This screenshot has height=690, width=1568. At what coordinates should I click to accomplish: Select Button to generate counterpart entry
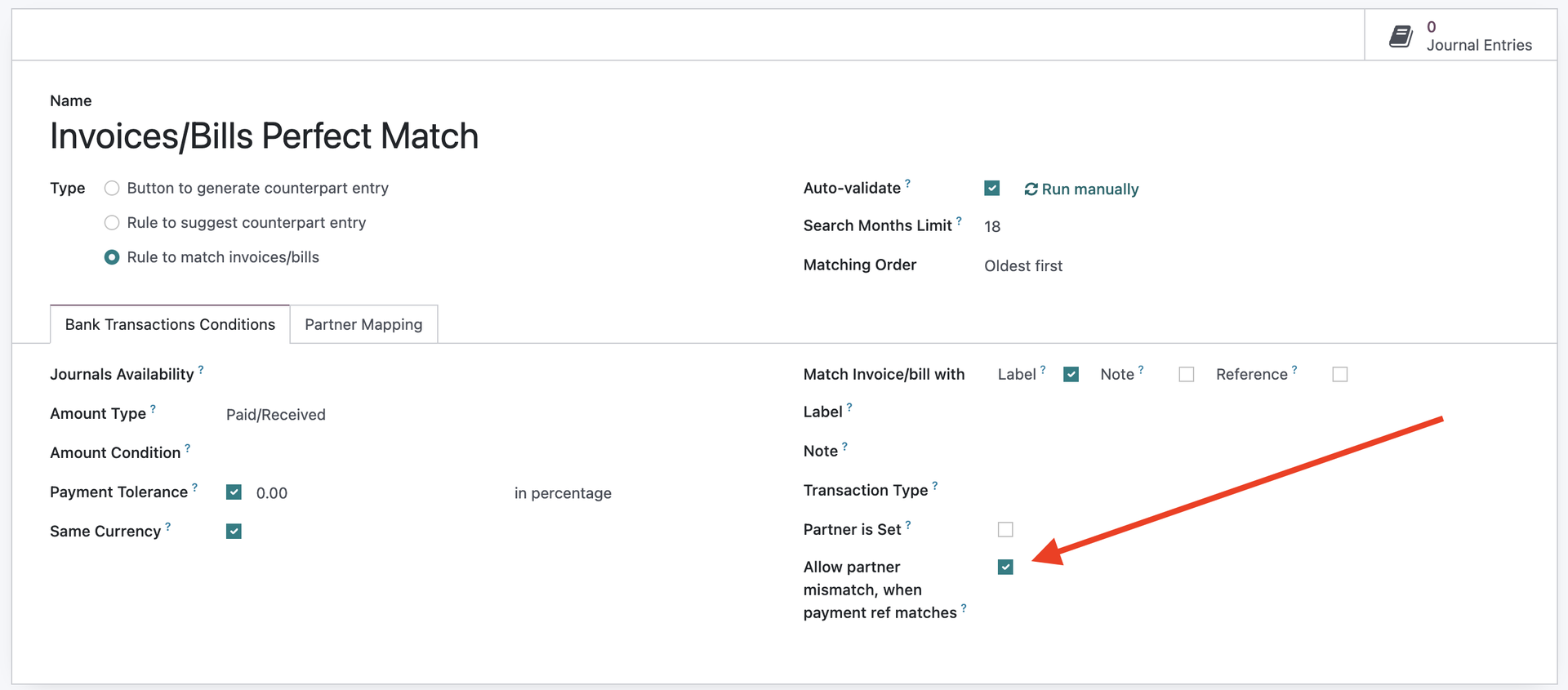[112, 189]
